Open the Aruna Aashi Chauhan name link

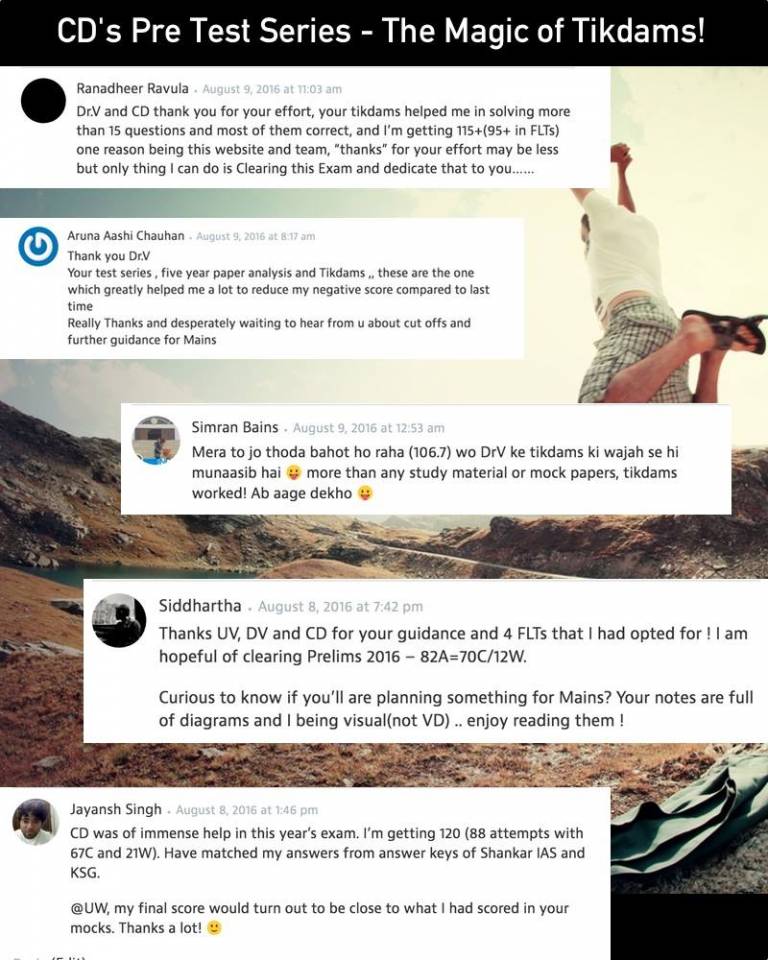tap(126, 236)
